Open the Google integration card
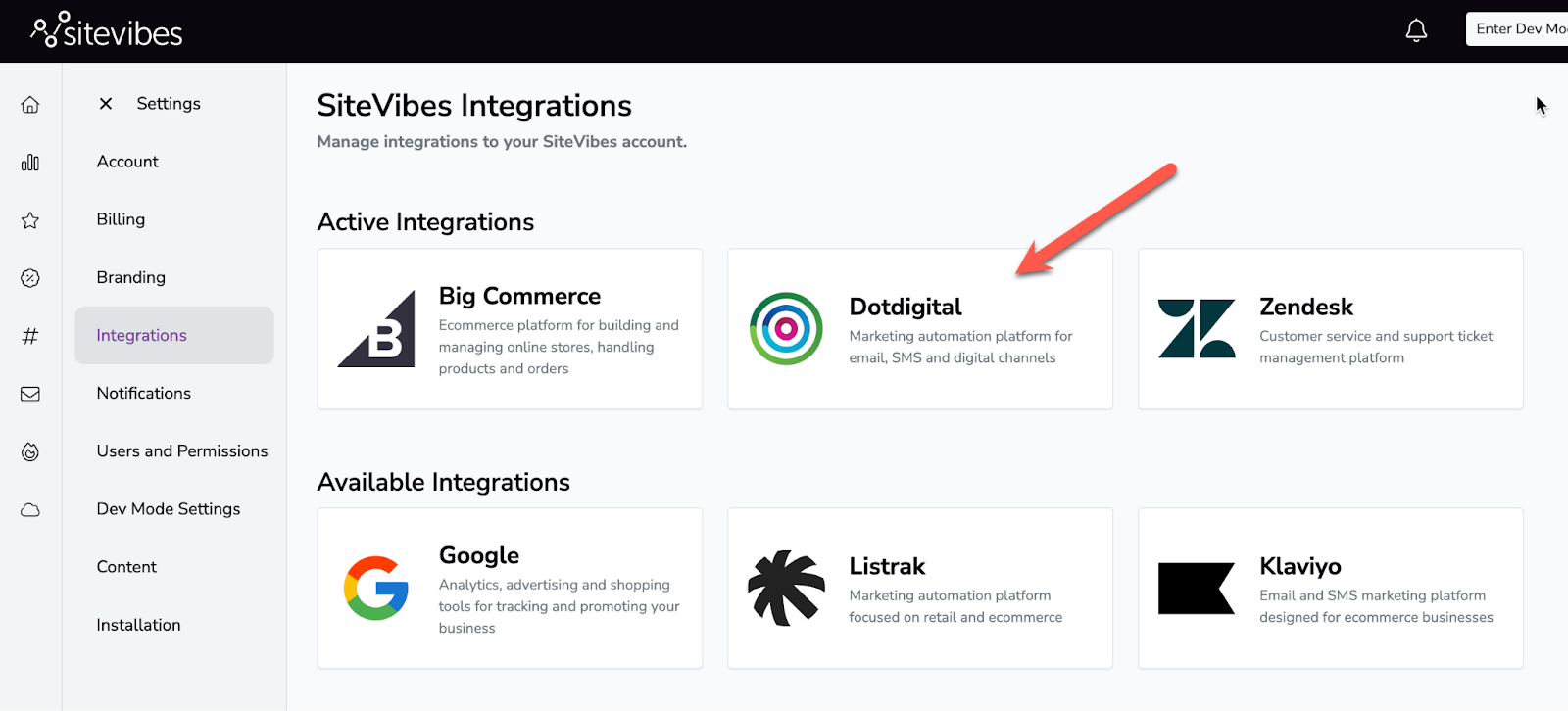The width and height of the screenshot is (1568, 711). coord(510,589)
